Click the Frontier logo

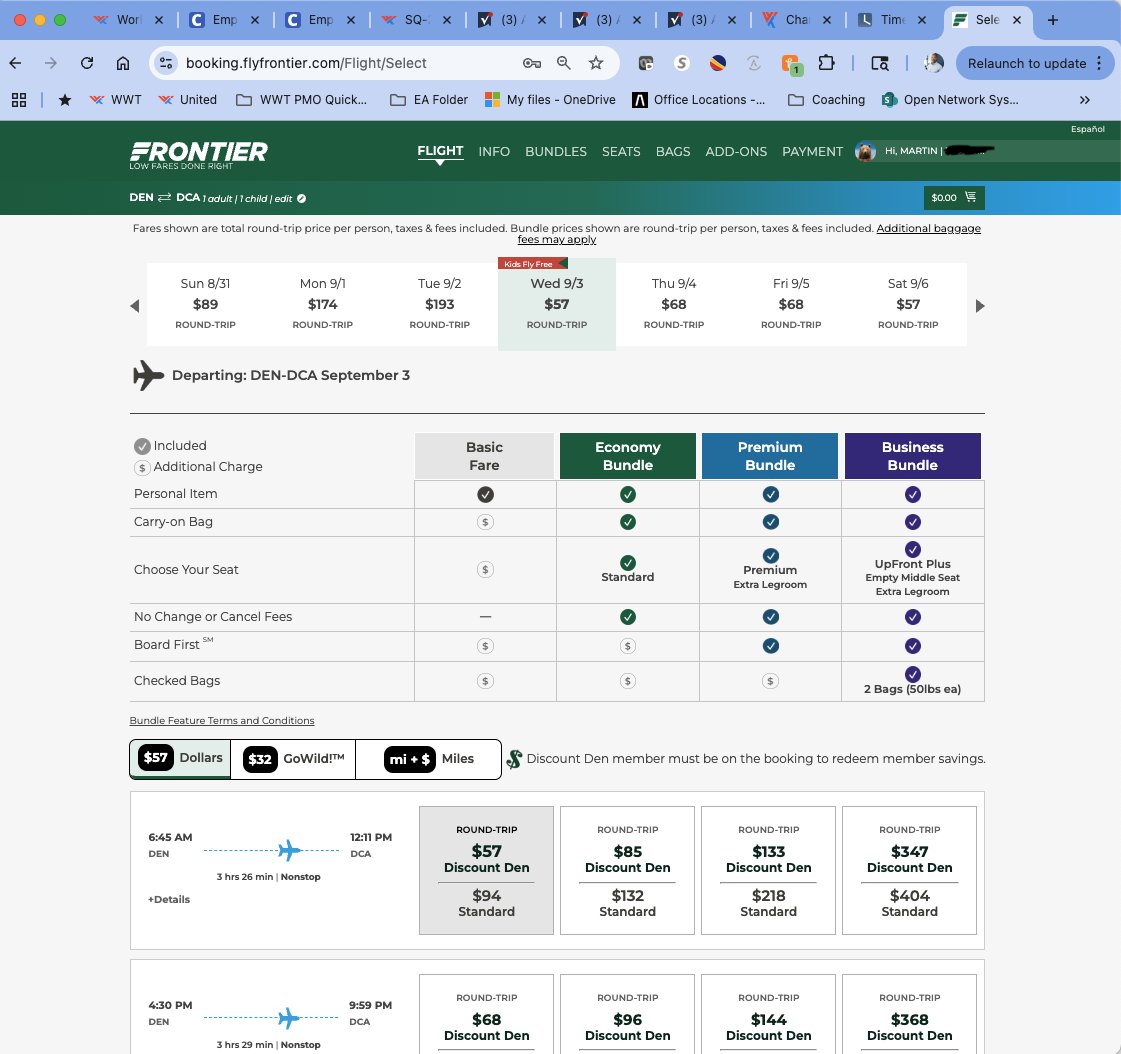198,154
